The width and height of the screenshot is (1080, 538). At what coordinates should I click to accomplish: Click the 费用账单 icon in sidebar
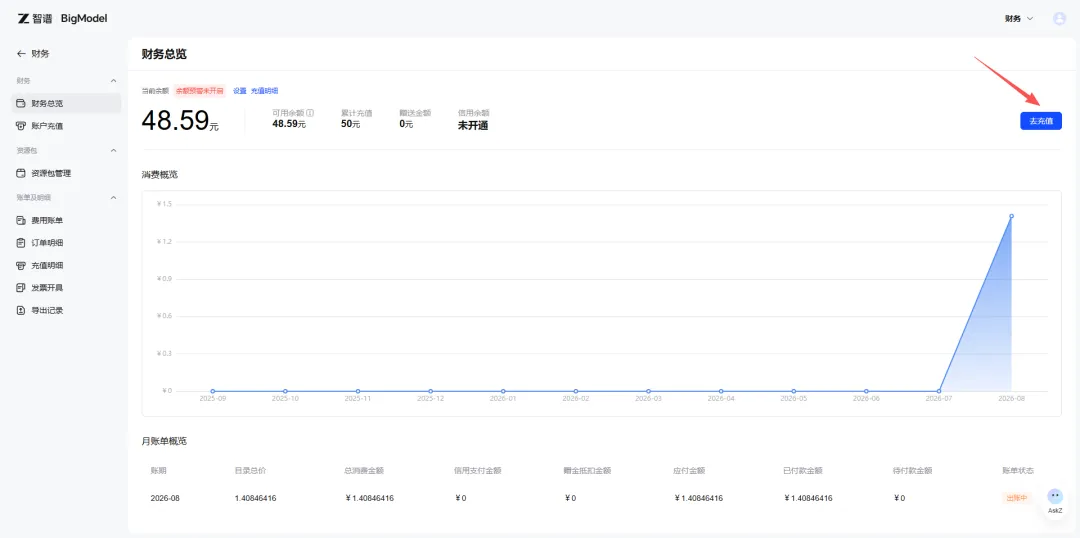click(21, 220)
